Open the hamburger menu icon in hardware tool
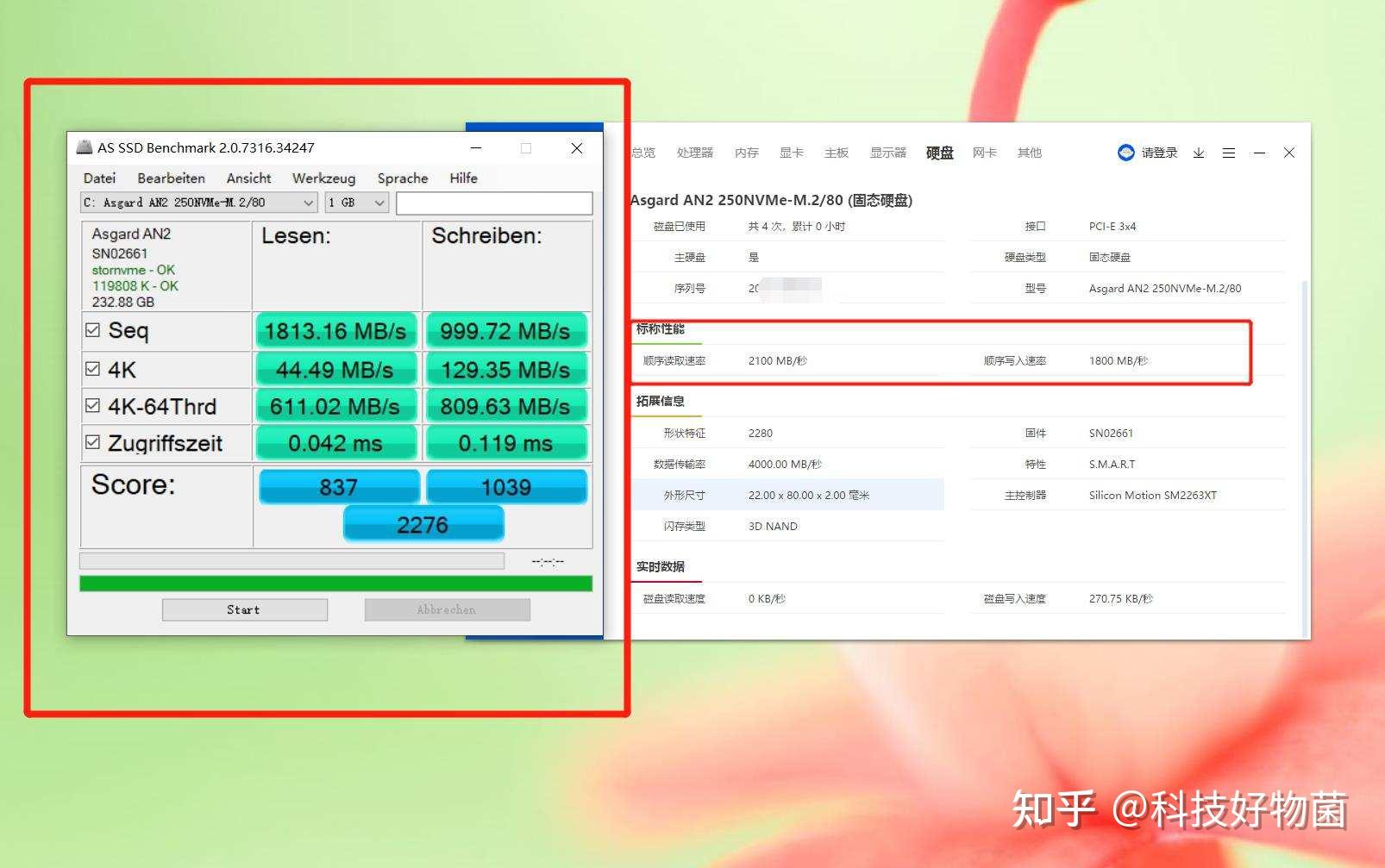Image resolution: width=1385 pixels, height=868 pixels. tap(1229, 153)
